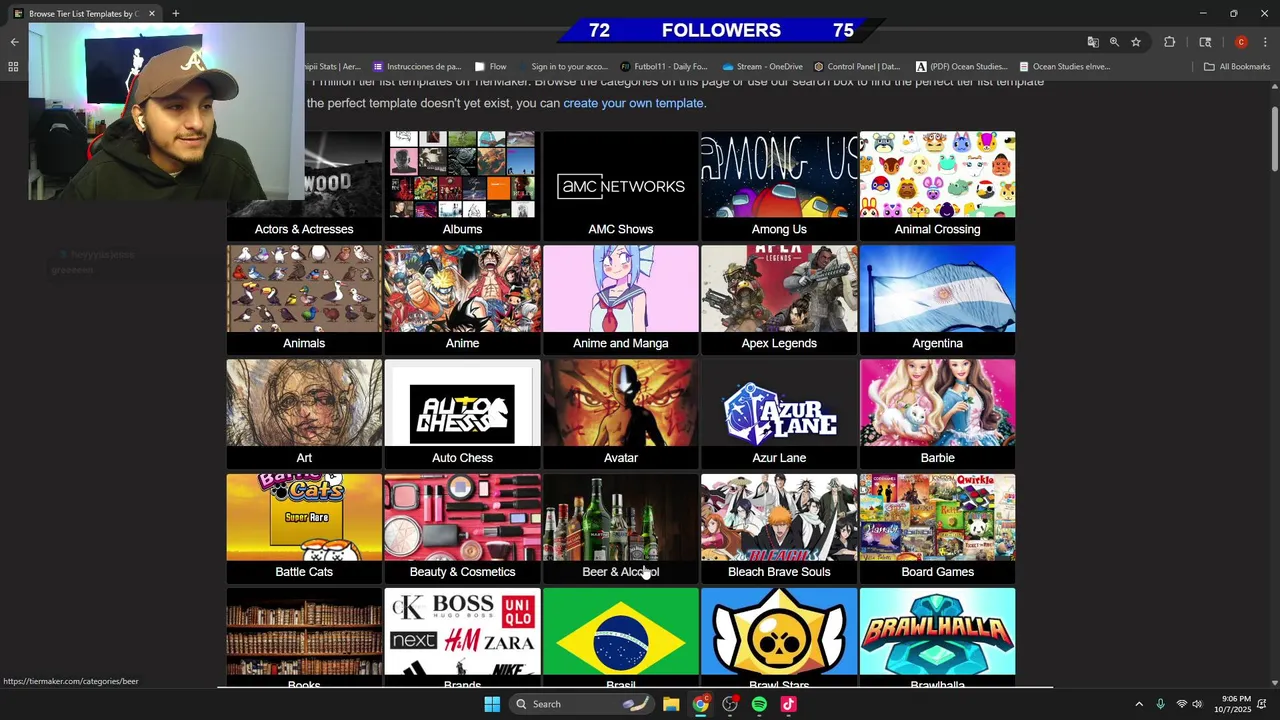Open the Sign in to your acco... bookmark
This screenshot has width=1280, height=720.
pyautogui.click(x=563, y=67)
